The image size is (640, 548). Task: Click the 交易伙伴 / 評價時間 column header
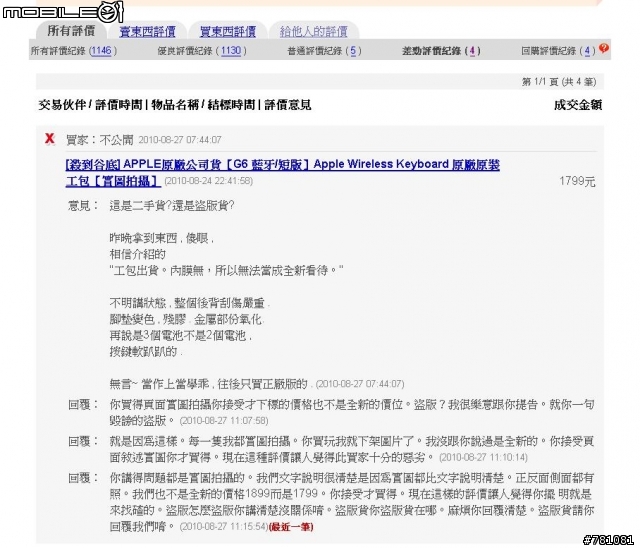point(90,105)
